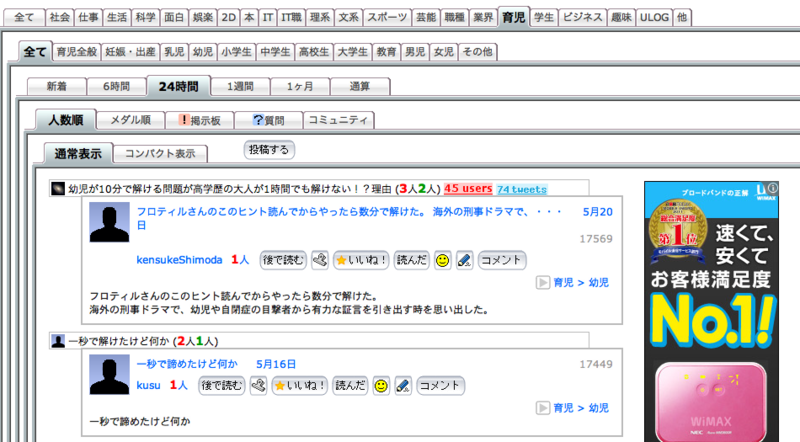Open the コミュニティ tab
This screenshot has width=800, height=442.
click(x=338, y=120)
